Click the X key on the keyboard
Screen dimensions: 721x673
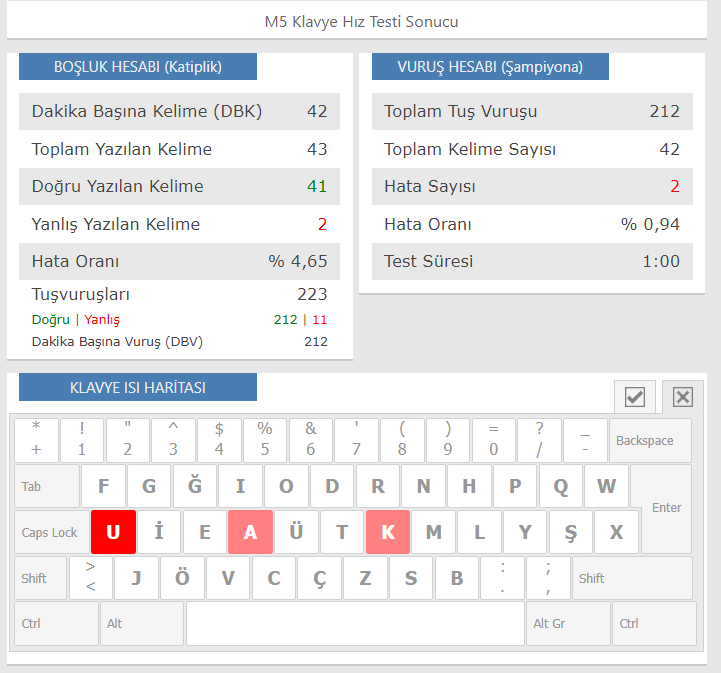(x=616, y=532)
